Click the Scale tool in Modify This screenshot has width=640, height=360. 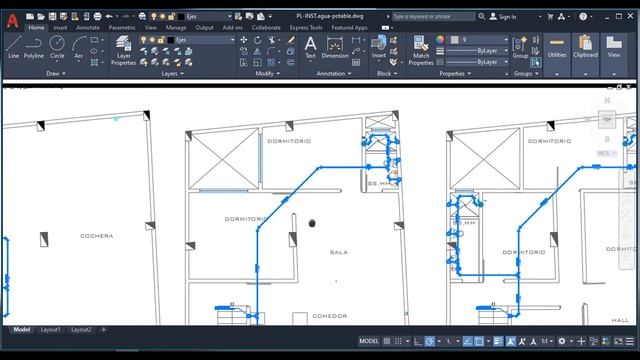[x=257, y=62]
